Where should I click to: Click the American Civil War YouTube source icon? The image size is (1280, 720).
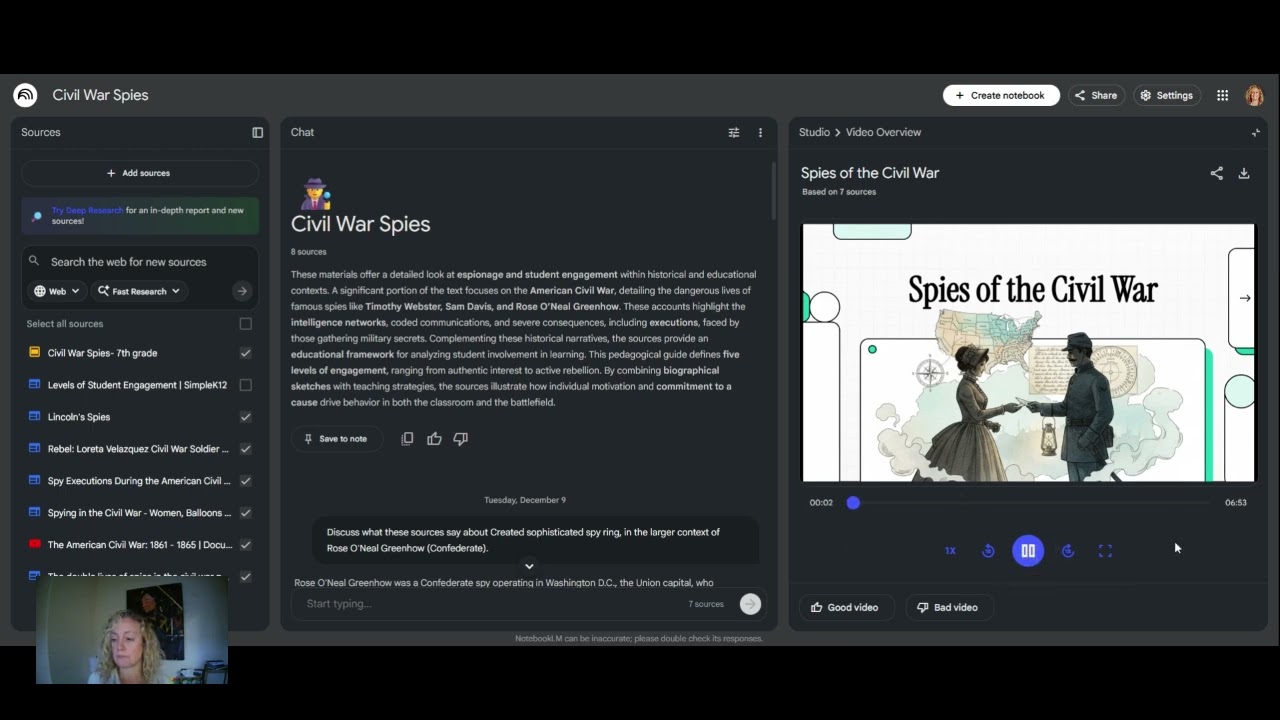pos(34,545)
